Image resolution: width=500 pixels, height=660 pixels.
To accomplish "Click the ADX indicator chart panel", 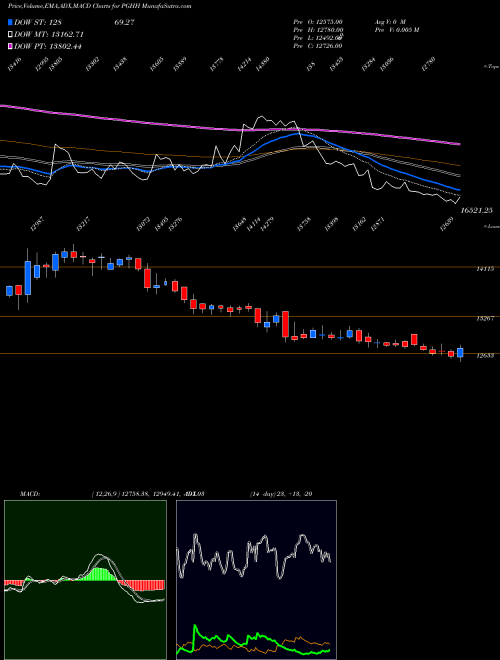I will click(256, 580).
